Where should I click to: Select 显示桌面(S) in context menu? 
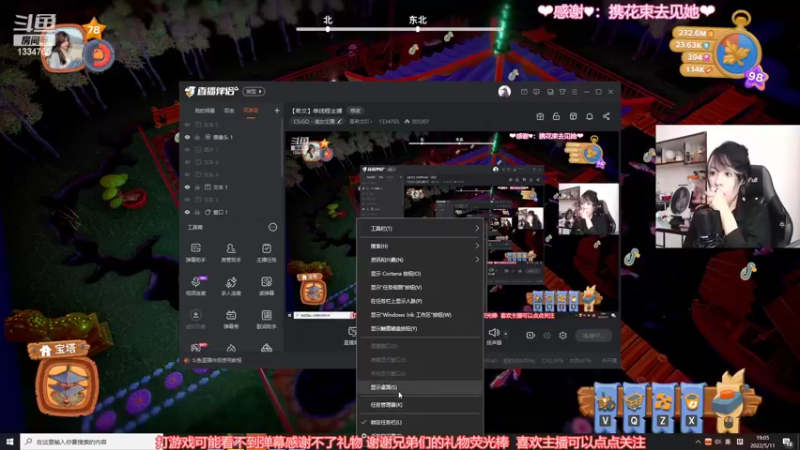point(420,387)
